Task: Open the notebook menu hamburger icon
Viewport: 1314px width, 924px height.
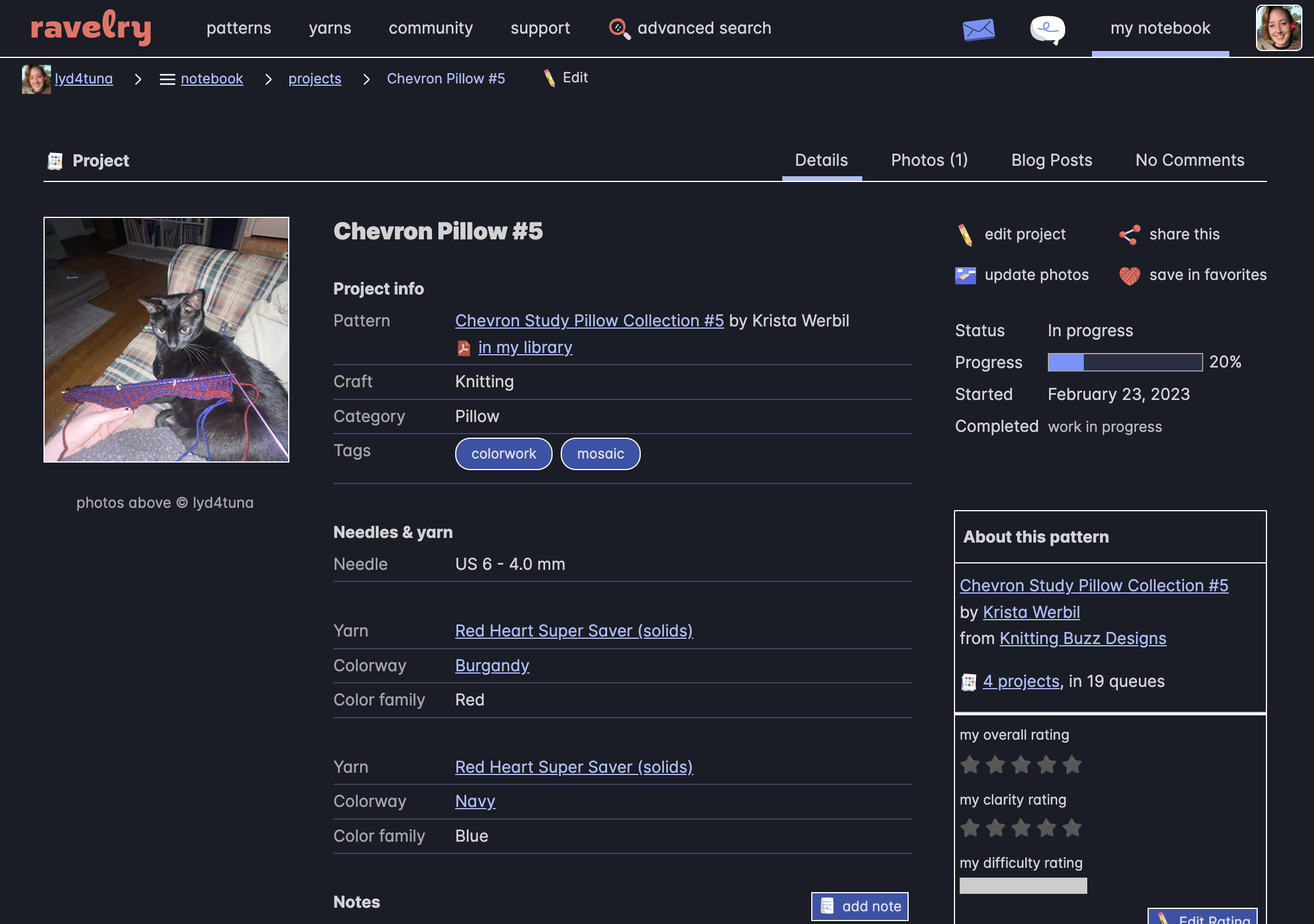Action: (x=167, y=79)
